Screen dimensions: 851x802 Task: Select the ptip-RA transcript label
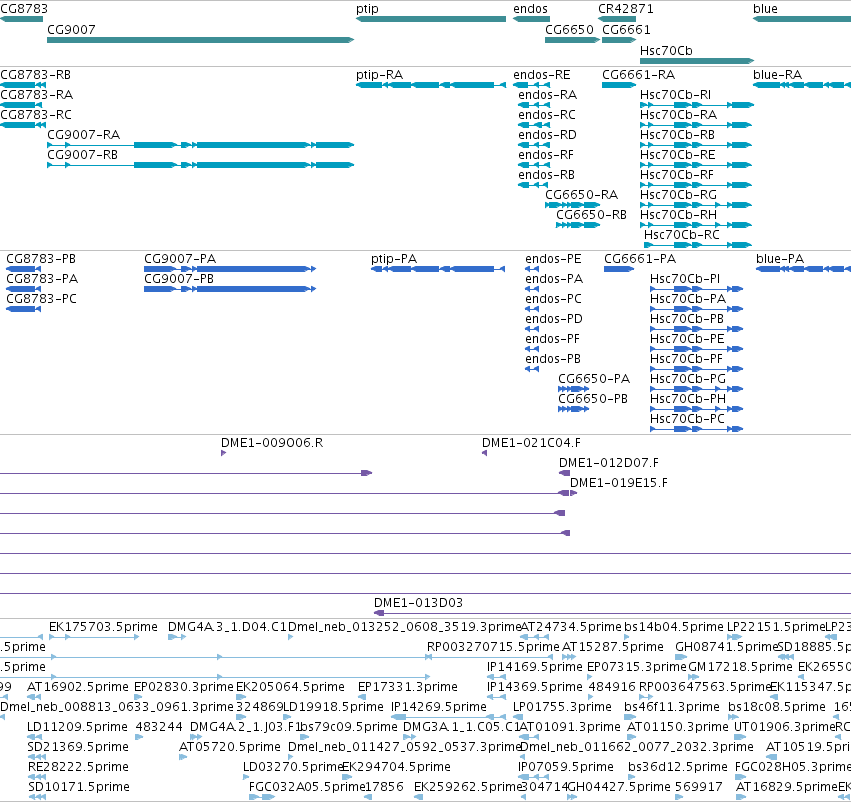pos(379,74)
